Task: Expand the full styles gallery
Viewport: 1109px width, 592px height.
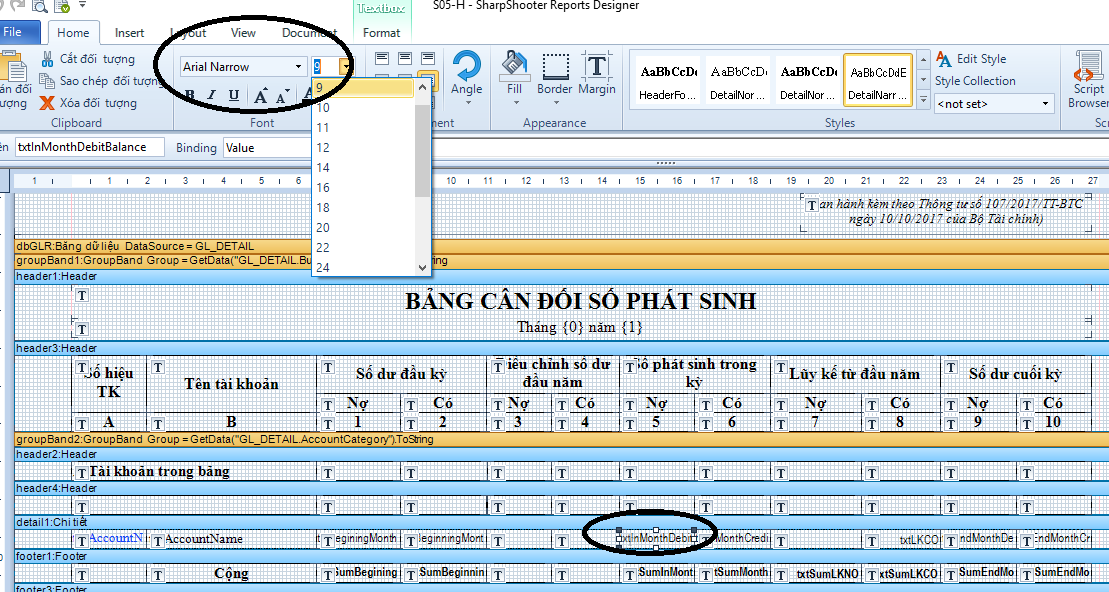Action: point(922,100)
